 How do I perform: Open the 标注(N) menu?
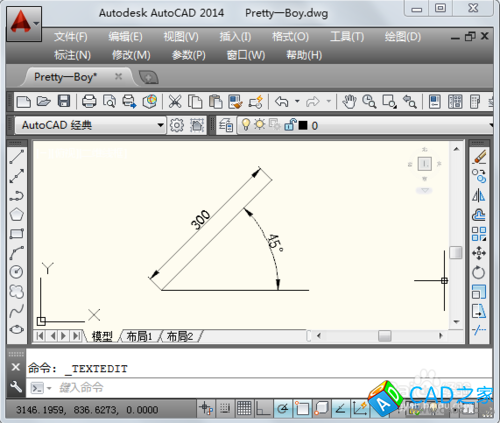click(72, 55)
